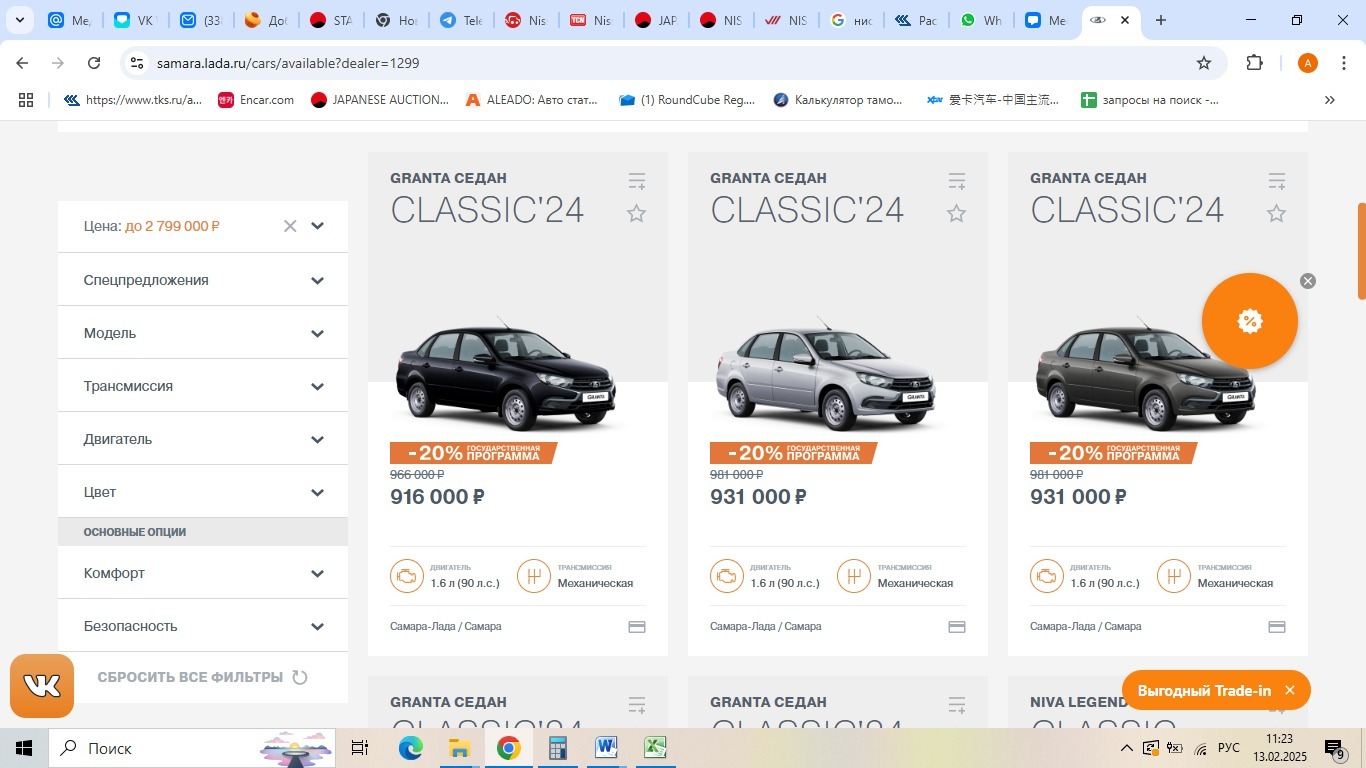
Task: Click the page vertical scrollbar thumb
Action: pyautogui.click(x=1361, y=250)
